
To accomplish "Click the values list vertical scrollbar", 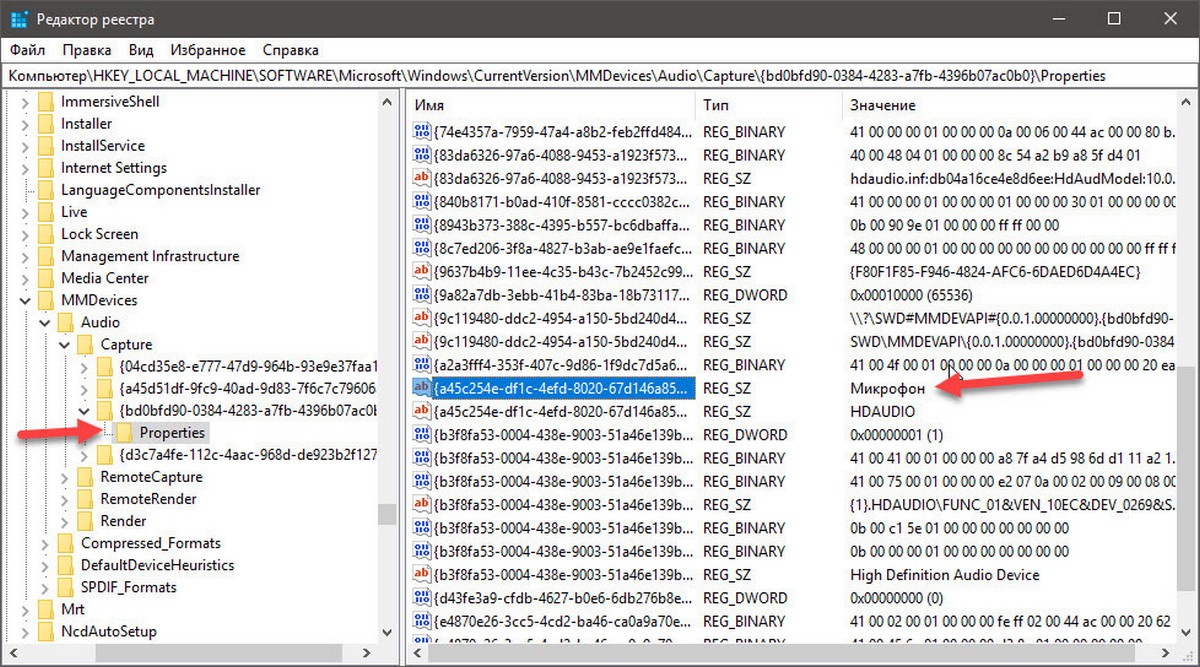I will coord(1188,400).
